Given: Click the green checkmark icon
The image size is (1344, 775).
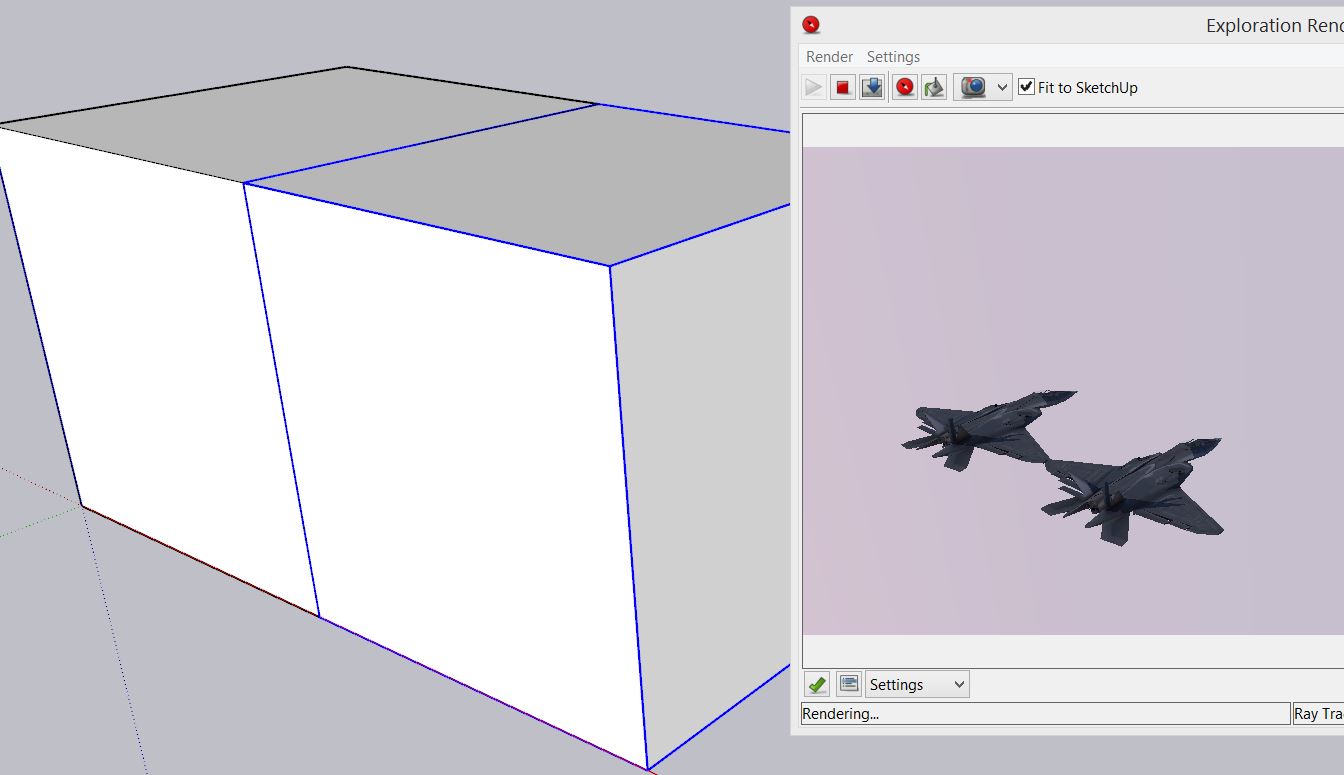Looking at the screenshot, I should pos(817,684).
